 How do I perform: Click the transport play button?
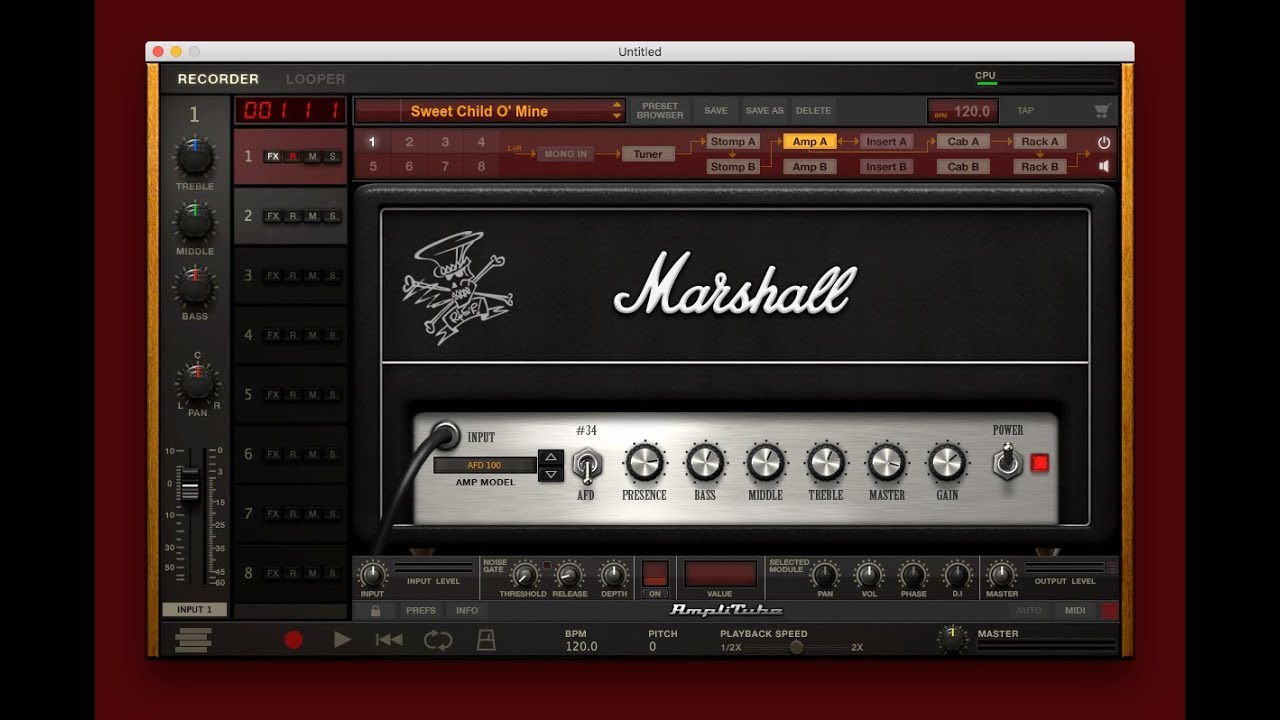(342, 640)
